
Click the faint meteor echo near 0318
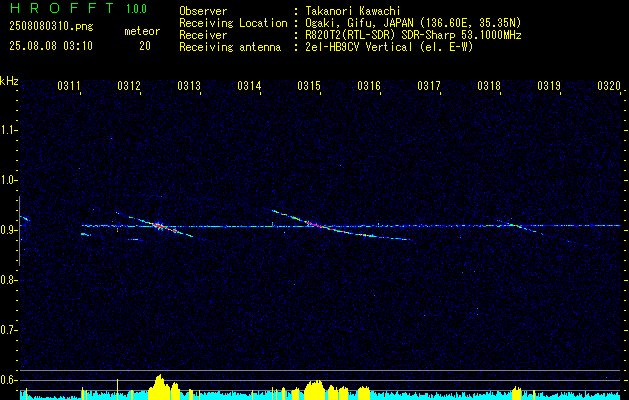[x=517, y=226]
